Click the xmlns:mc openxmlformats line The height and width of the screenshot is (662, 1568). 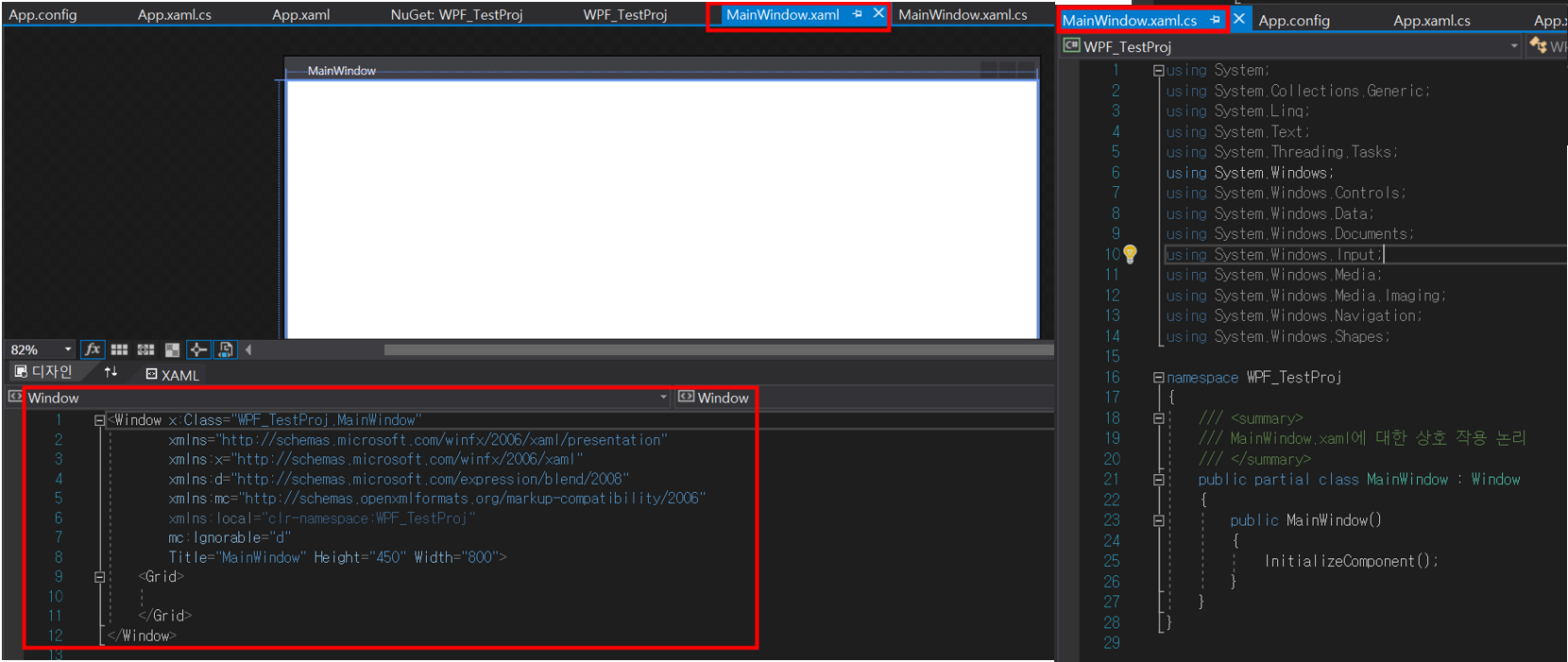pos(437,498)
